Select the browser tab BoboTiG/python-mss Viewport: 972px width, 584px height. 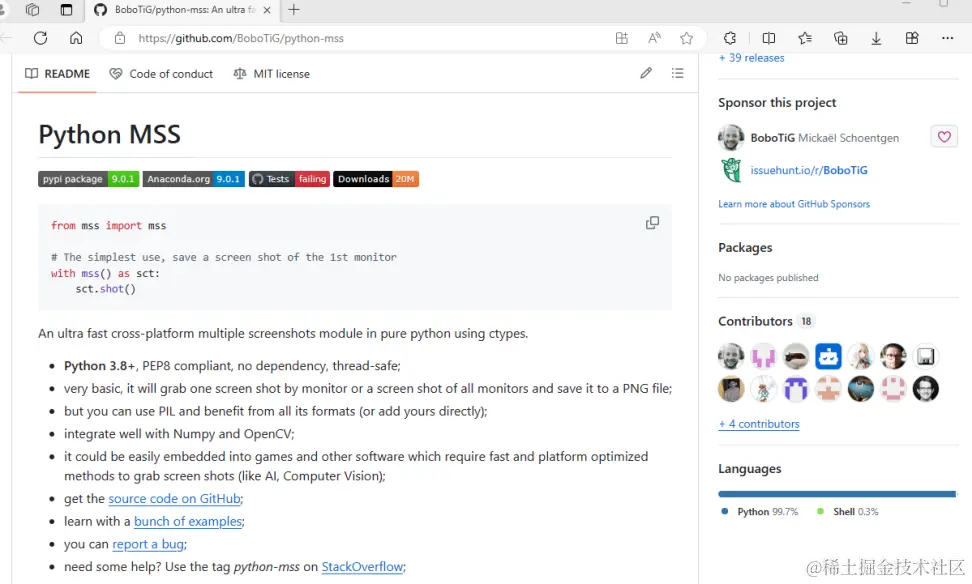tap(183, 10)
